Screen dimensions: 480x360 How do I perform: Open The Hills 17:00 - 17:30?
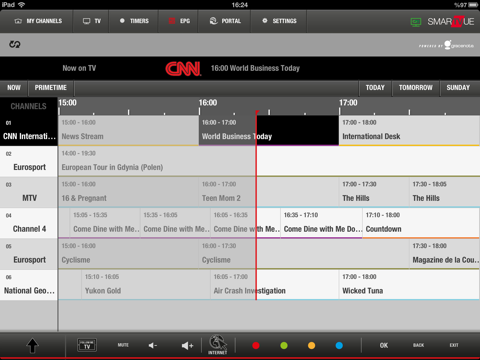coord(374,193)
